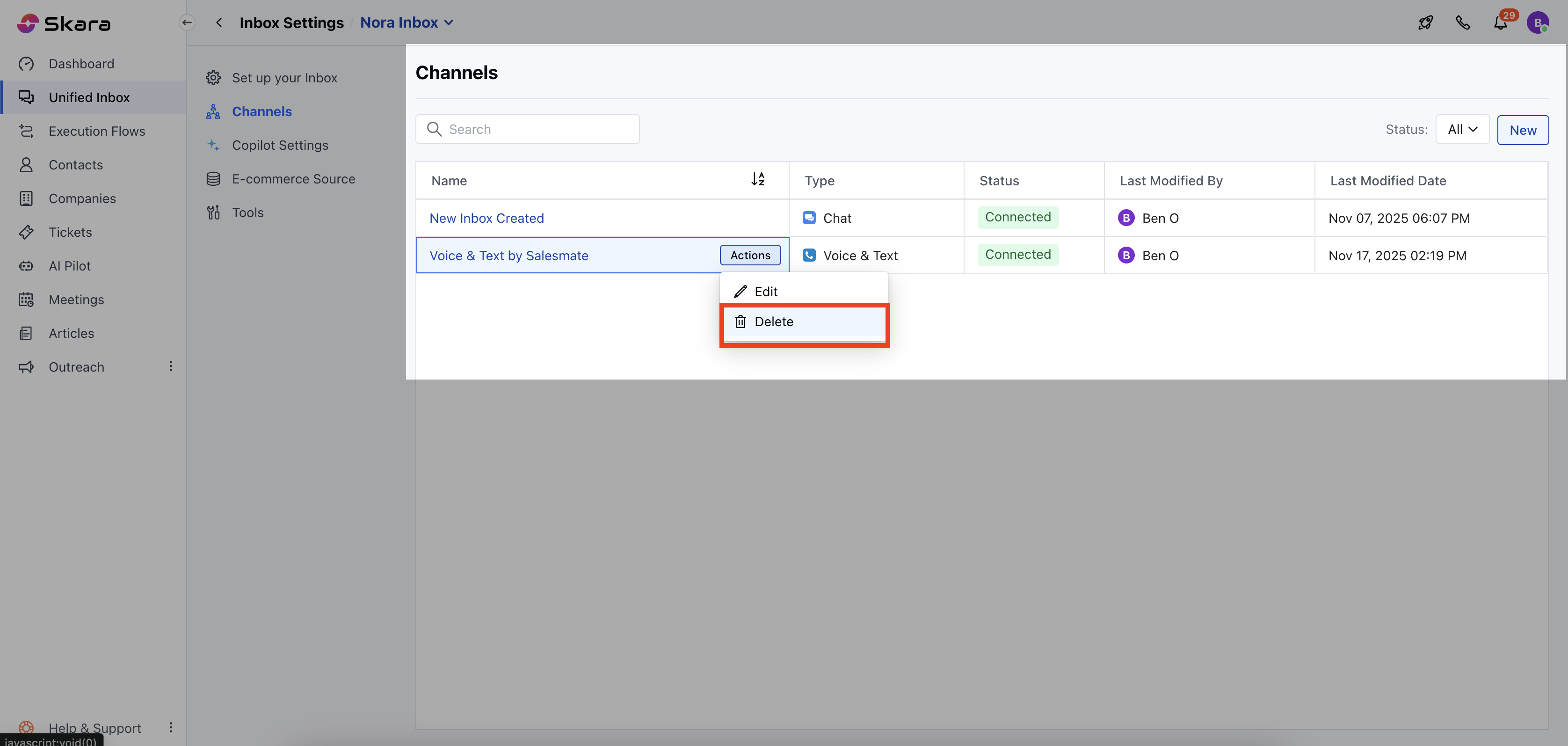Screen dimensions: 1568x746
Task: Open user profile avatar in top right
Action: pos(1538,23)
